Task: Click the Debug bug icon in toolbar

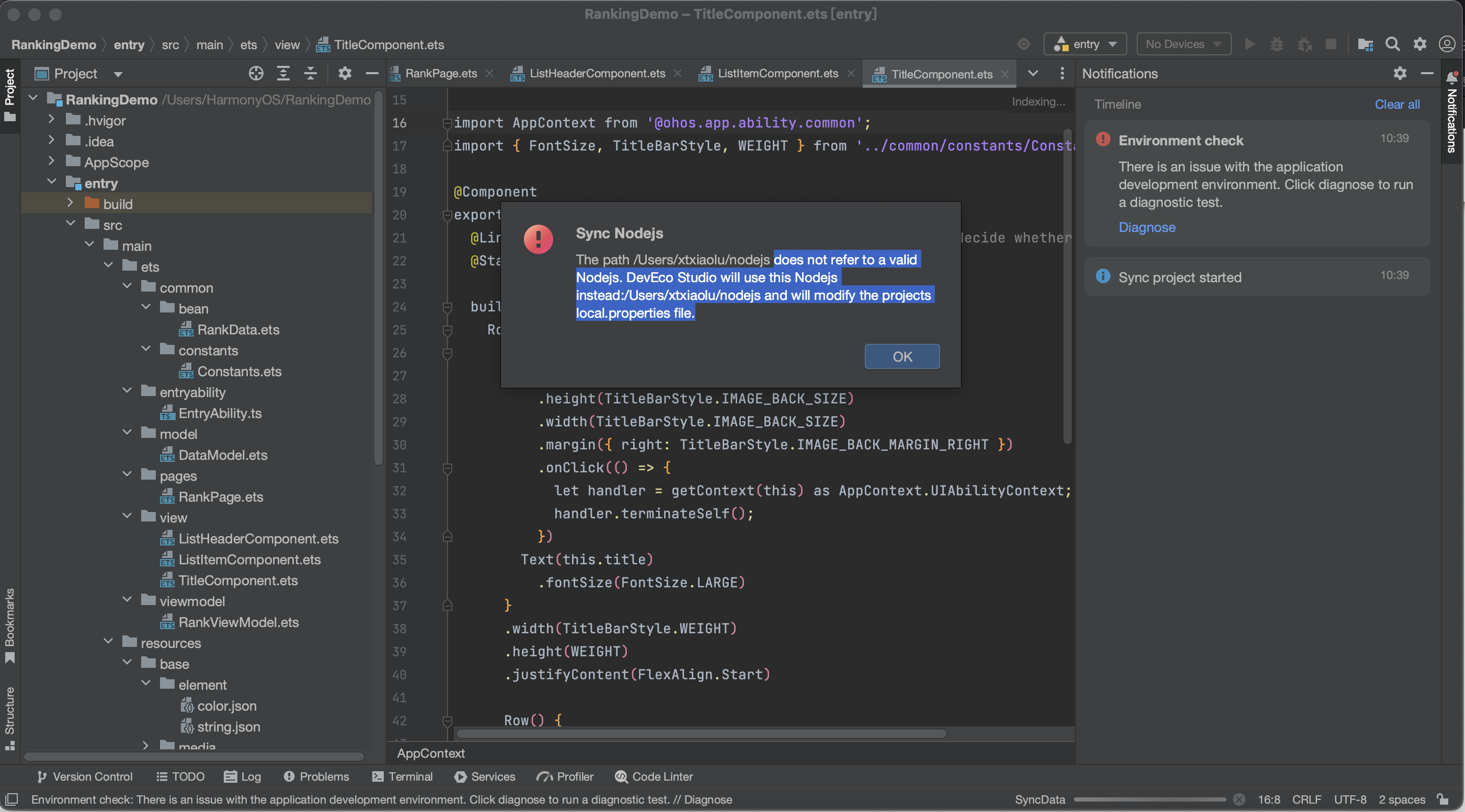Action: coord(1277,44)
